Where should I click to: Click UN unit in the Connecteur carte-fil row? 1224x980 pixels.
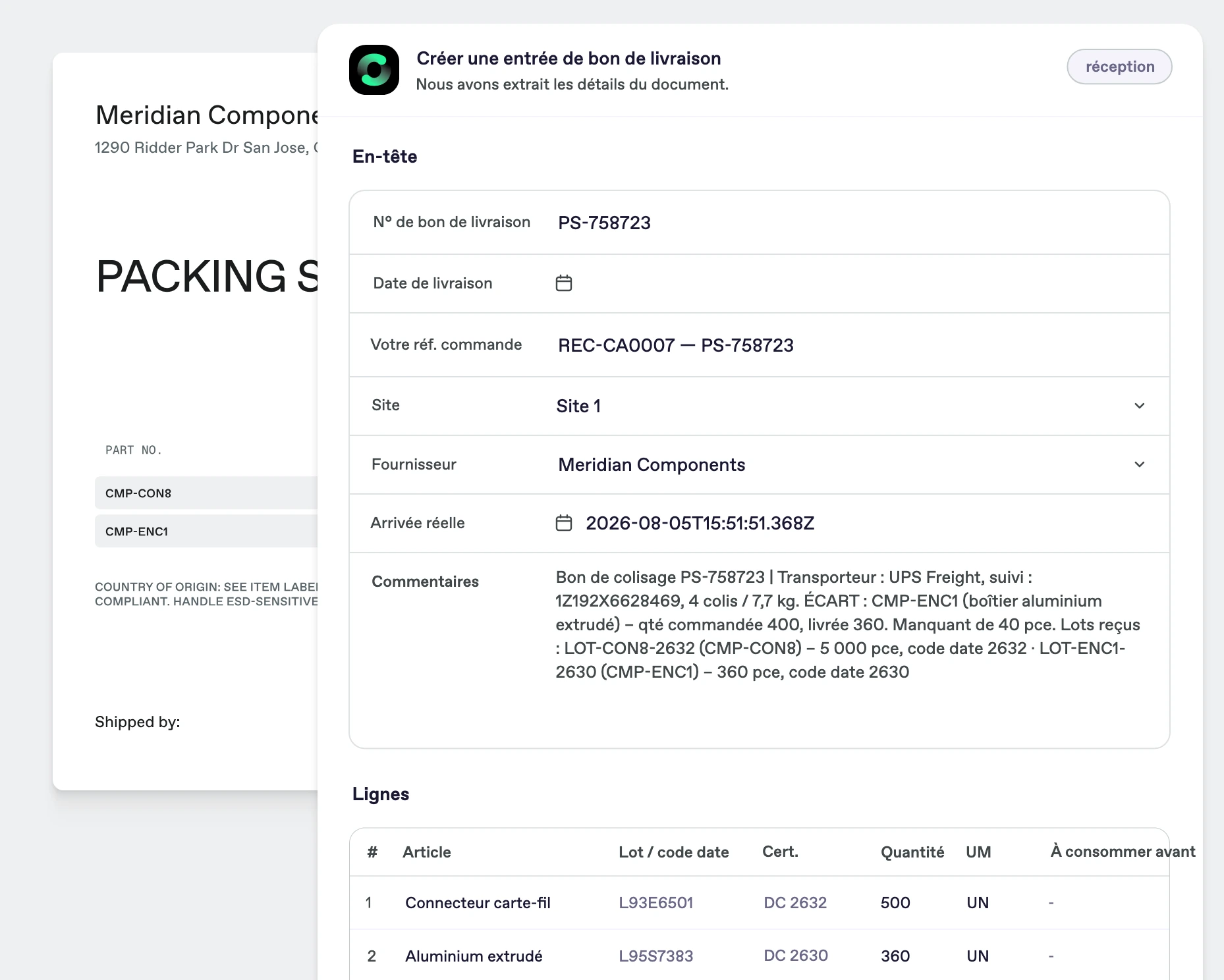point(978,902)
